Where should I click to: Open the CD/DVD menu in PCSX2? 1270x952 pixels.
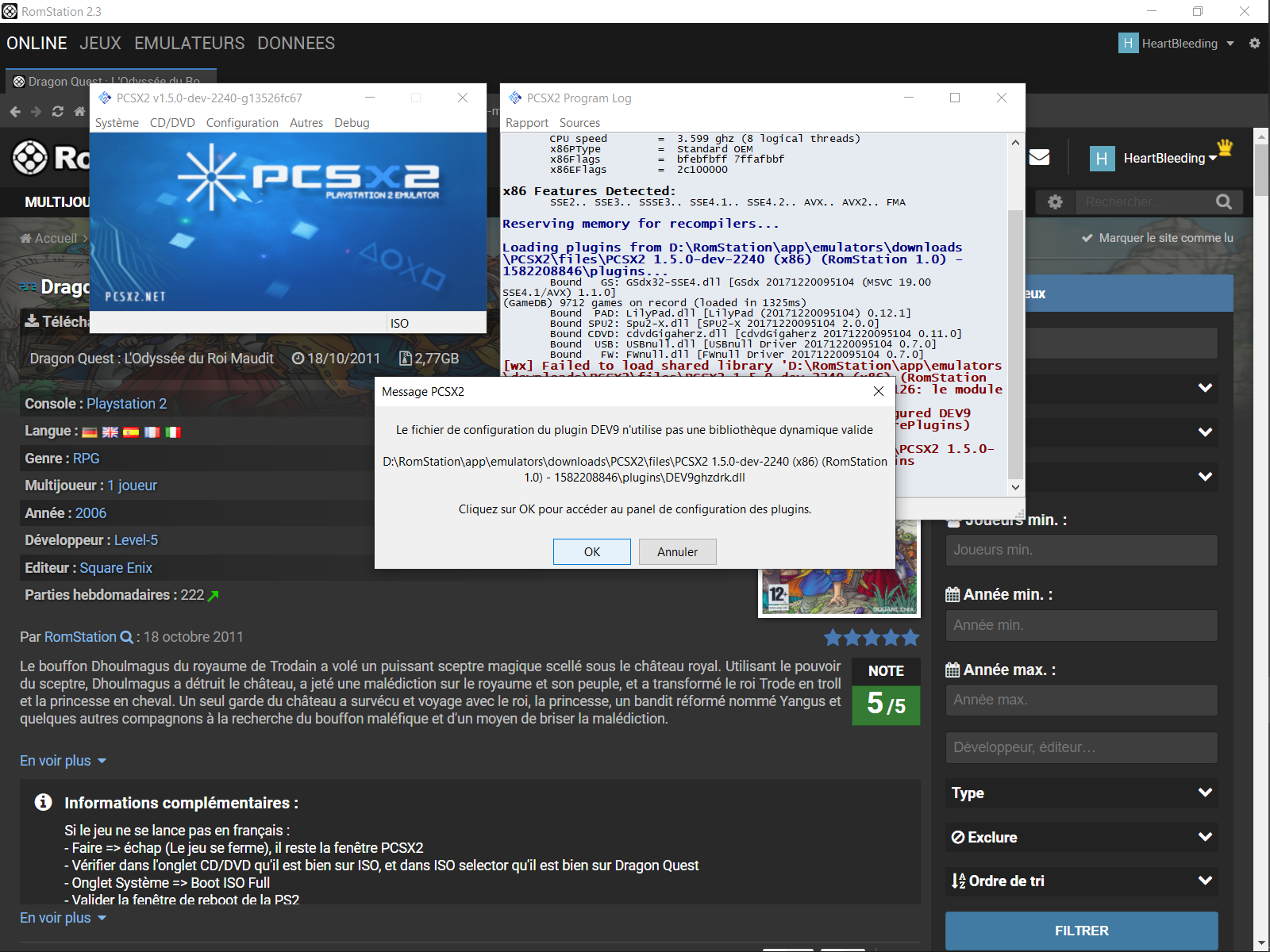click(x=172, y=123)
